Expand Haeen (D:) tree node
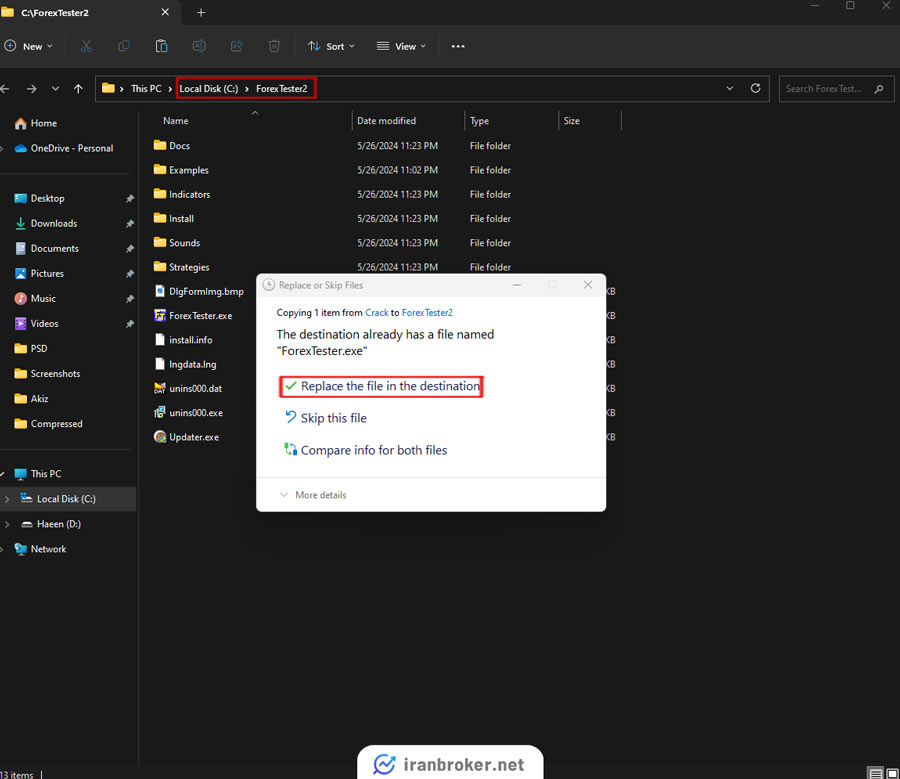 7,524
